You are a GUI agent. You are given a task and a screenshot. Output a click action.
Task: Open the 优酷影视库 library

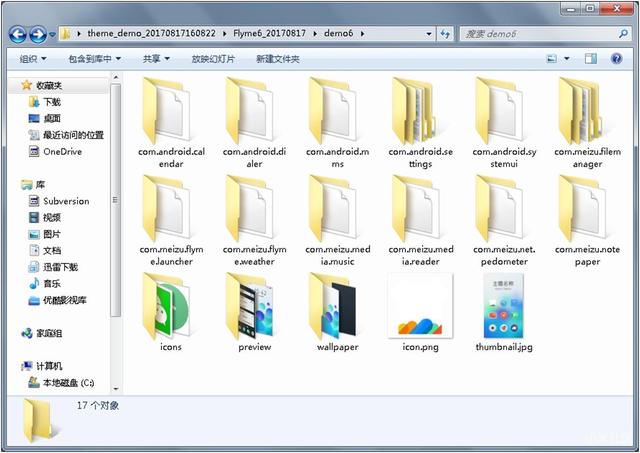pyautogui.click(x=65, y=300)
